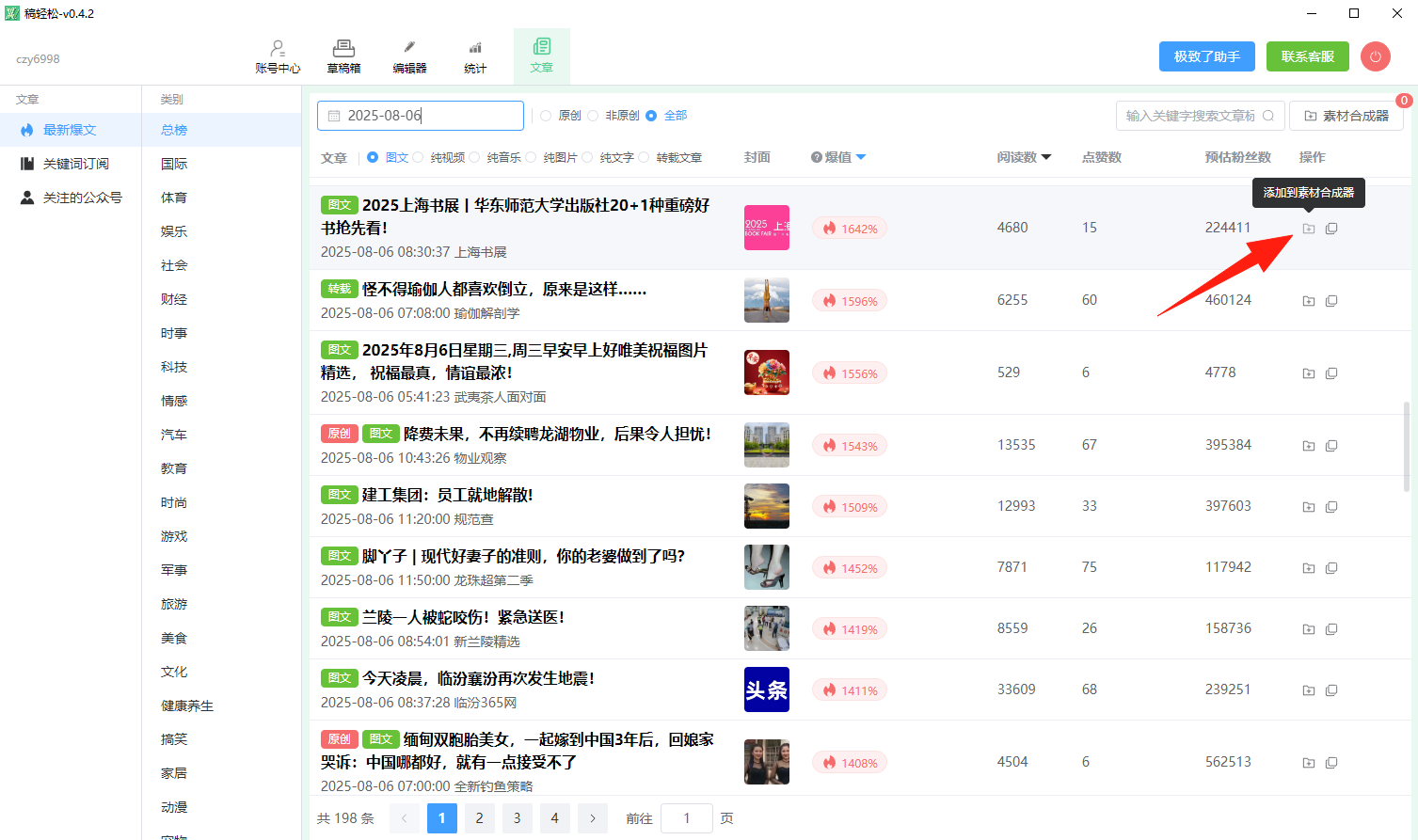Select the 纯视频 article type radio
Viewport: 1418px width, 840px height.
coord(418,158)
